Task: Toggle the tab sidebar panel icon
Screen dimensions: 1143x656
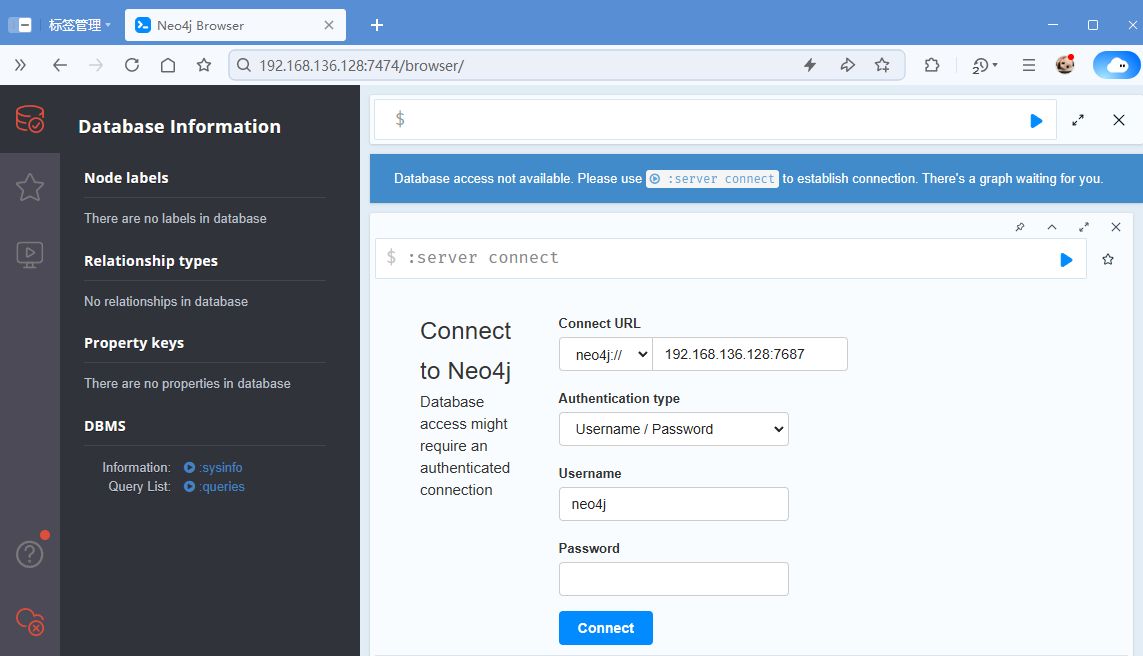Action: tap(20, 26)
